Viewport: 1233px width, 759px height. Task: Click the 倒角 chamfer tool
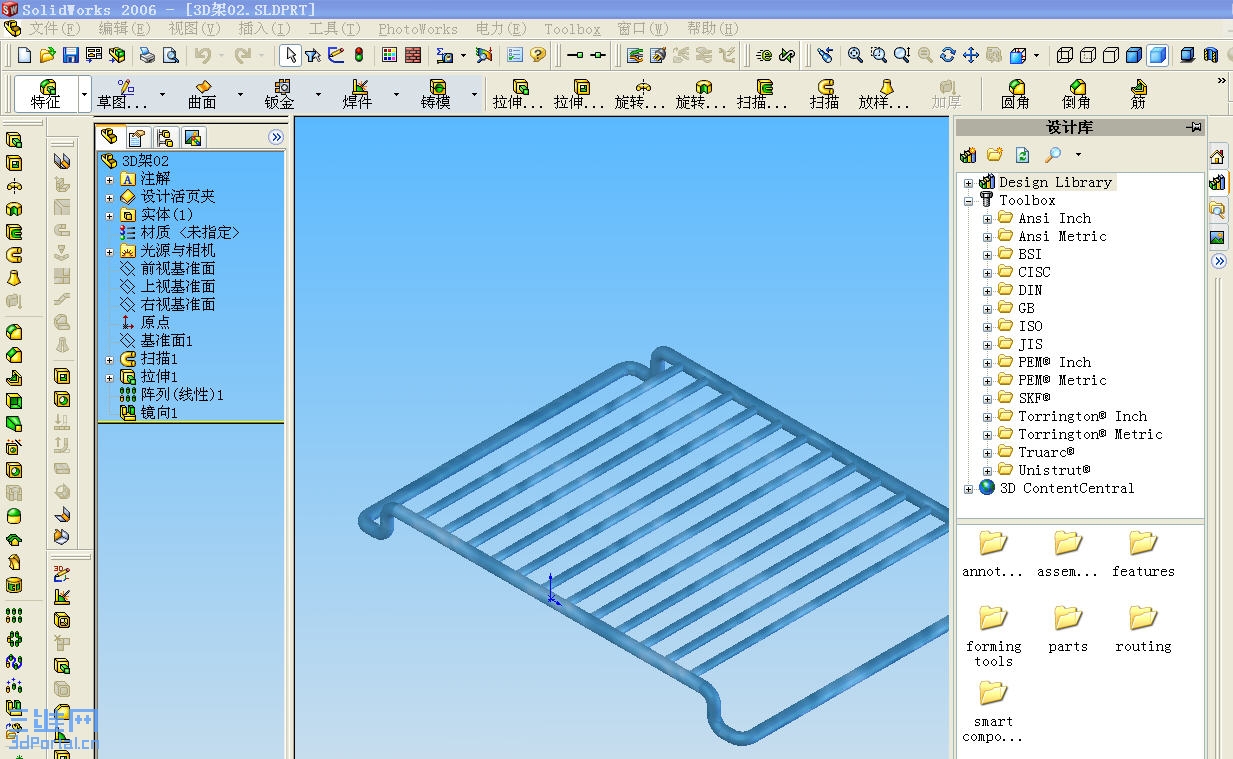click(1077, 94)
